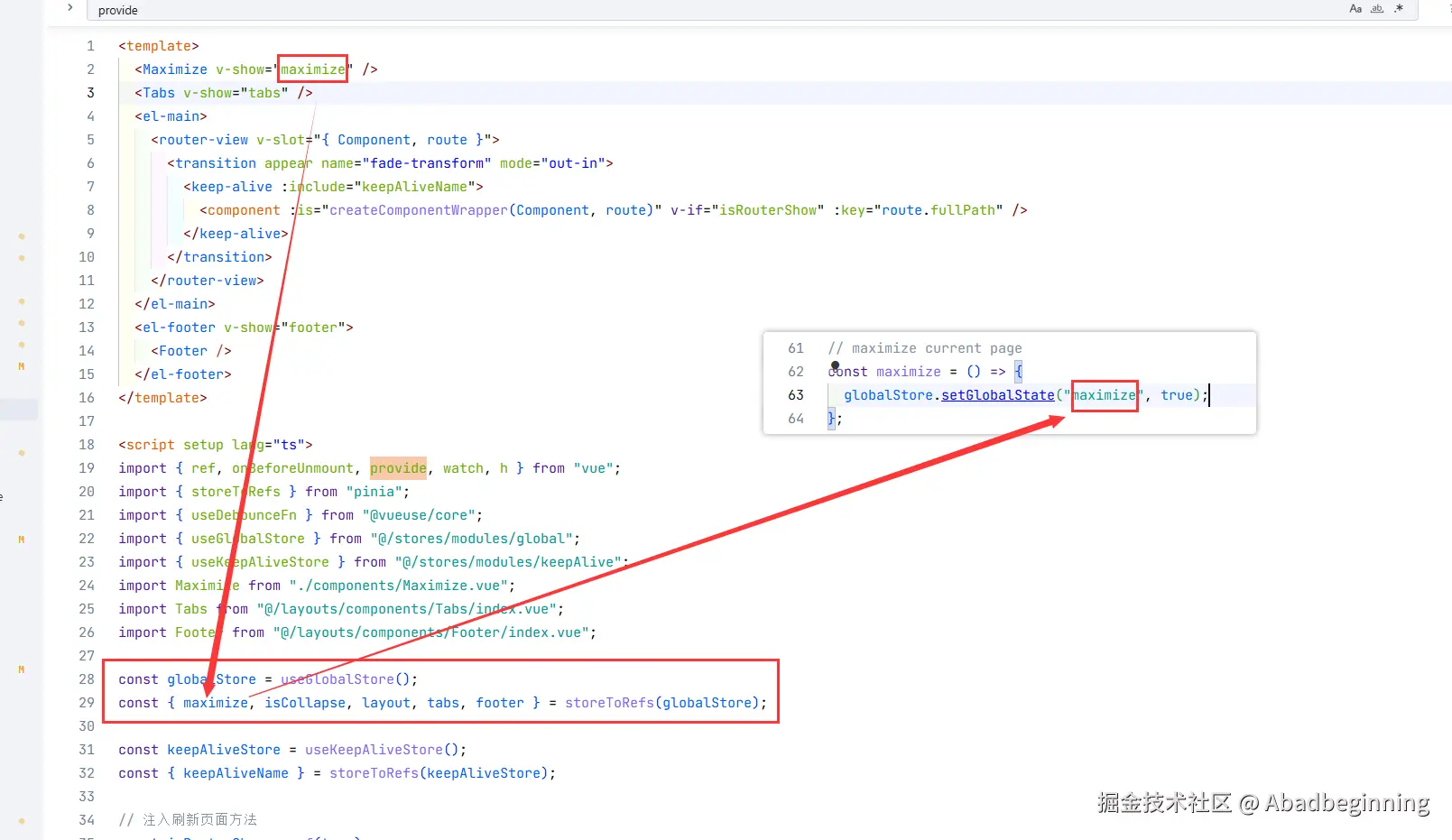Click the "footer" v-show value on line 13
This screenshot has width=1452, height=840.
[313, 328]
